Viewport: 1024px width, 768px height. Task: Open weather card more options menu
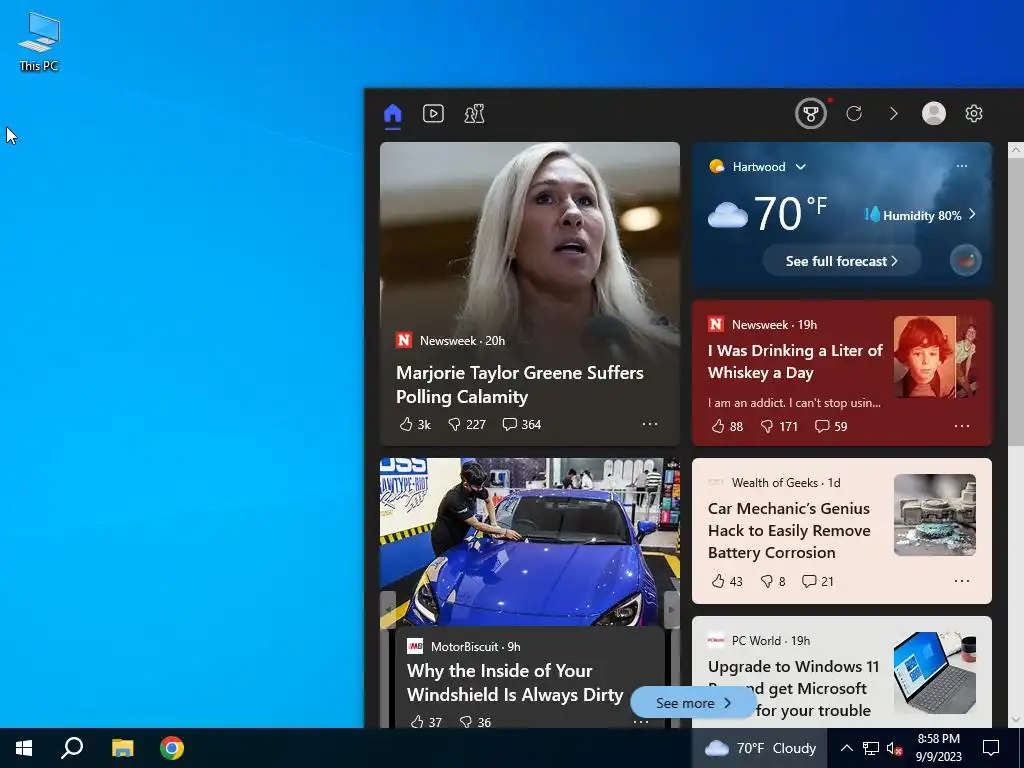962,166
